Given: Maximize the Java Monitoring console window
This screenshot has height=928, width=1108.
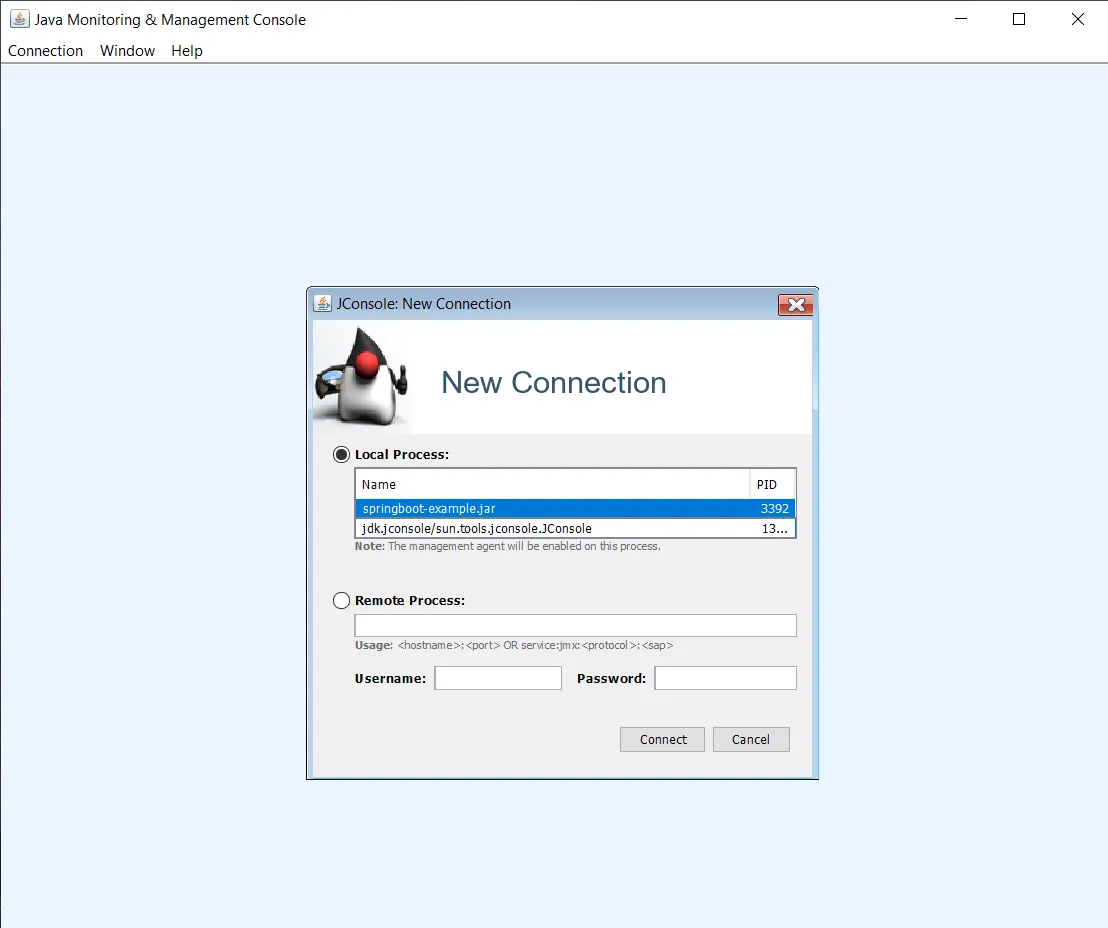Looking at the screenshot, I should tap(1019, 19).
